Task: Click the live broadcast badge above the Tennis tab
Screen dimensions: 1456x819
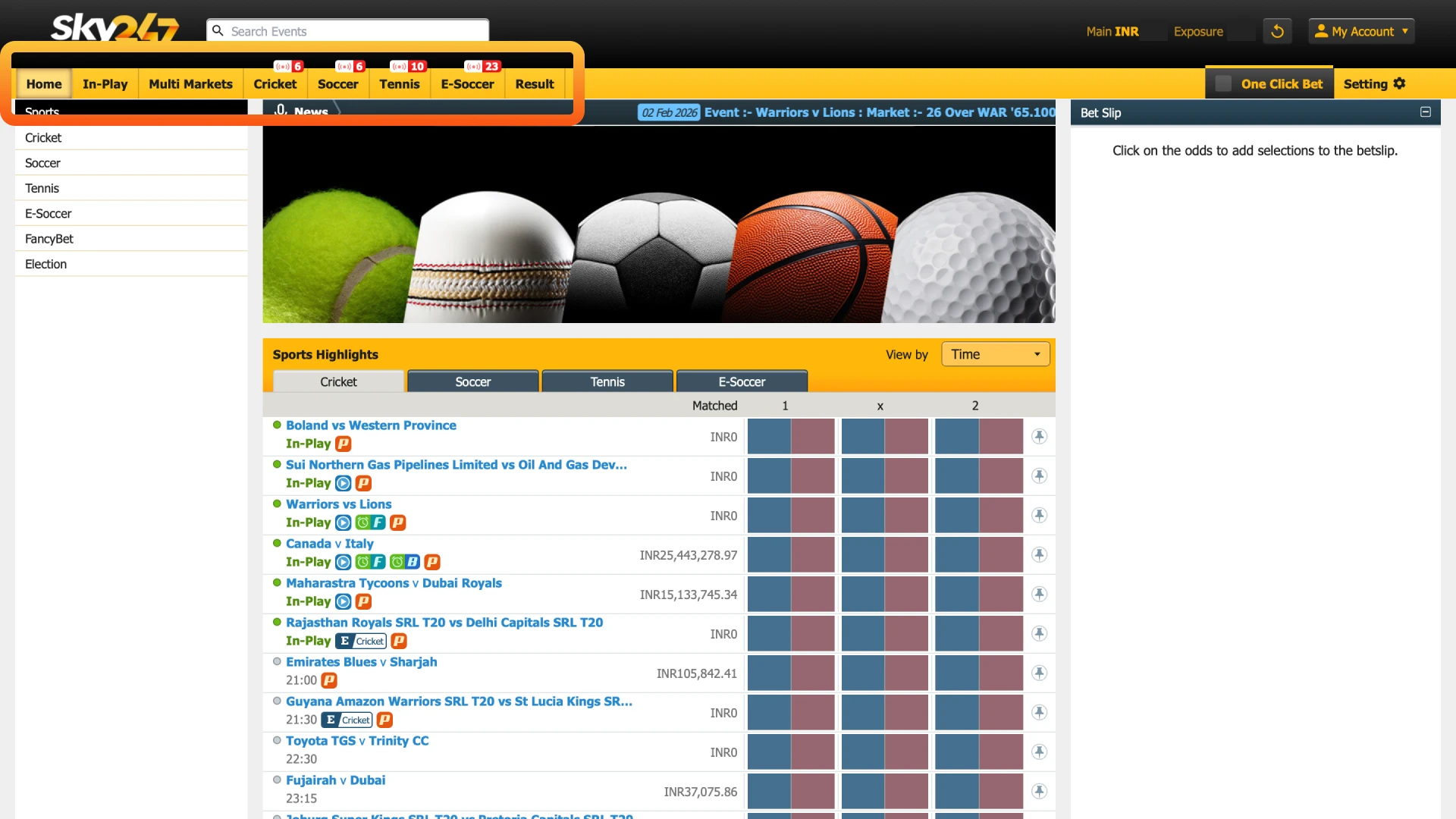Action: (408, 66)
